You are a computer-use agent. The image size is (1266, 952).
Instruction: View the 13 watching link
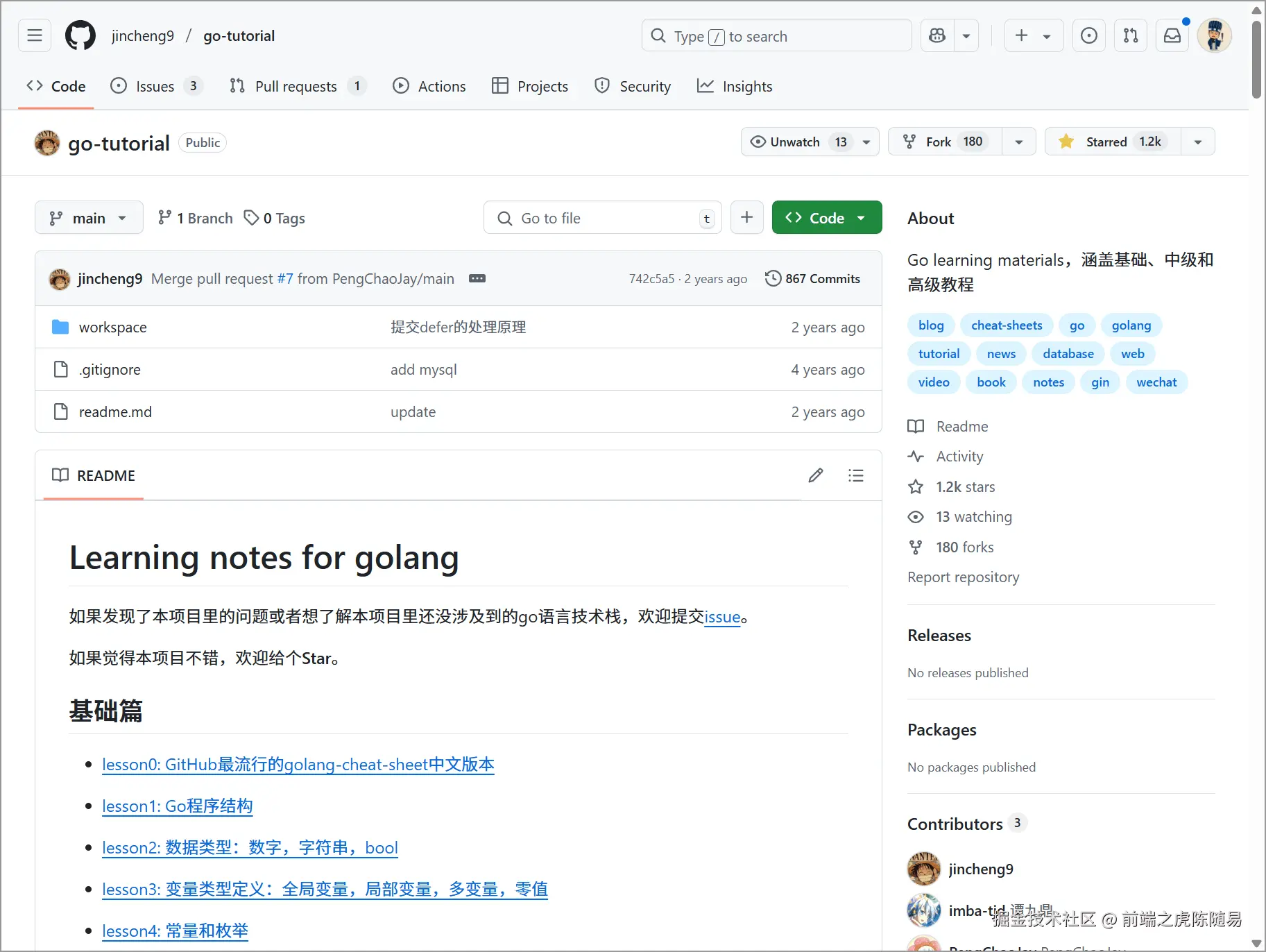click(960, 517)
